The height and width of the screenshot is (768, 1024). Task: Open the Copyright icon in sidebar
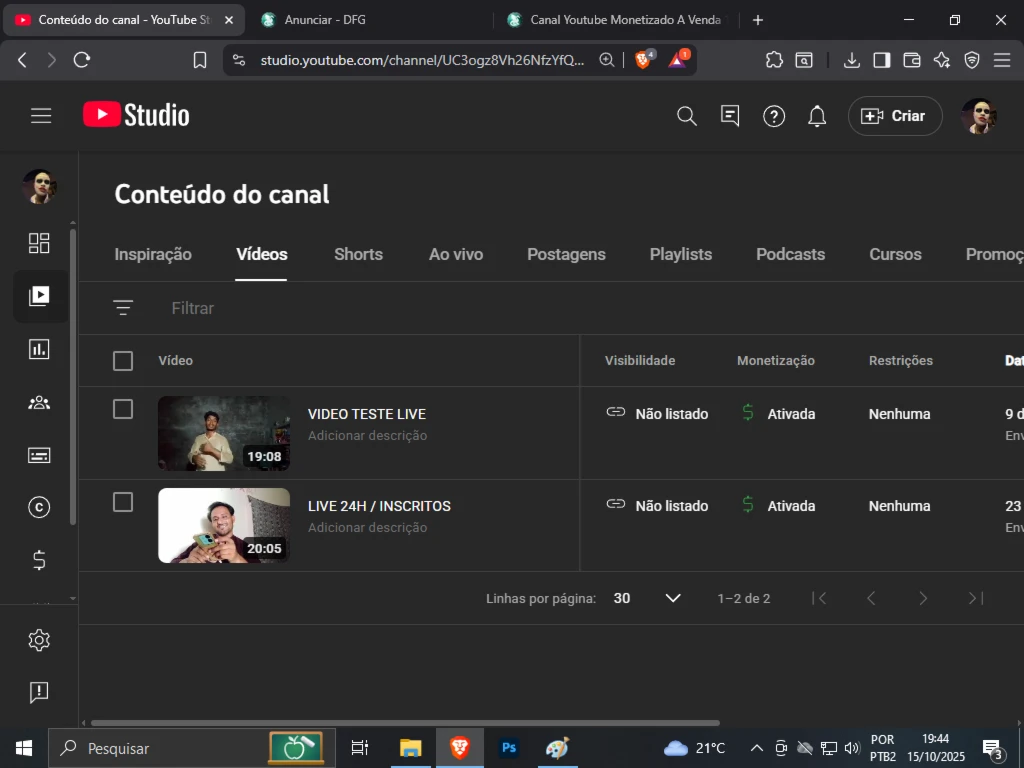(x=39, y=508)
